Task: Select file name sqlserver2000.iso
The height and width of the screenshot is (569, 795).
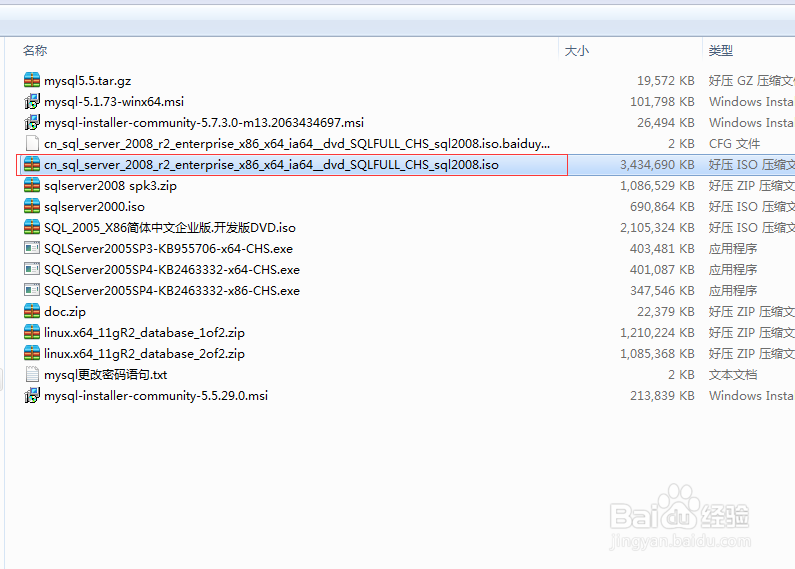Action: [x=94, y=207]
